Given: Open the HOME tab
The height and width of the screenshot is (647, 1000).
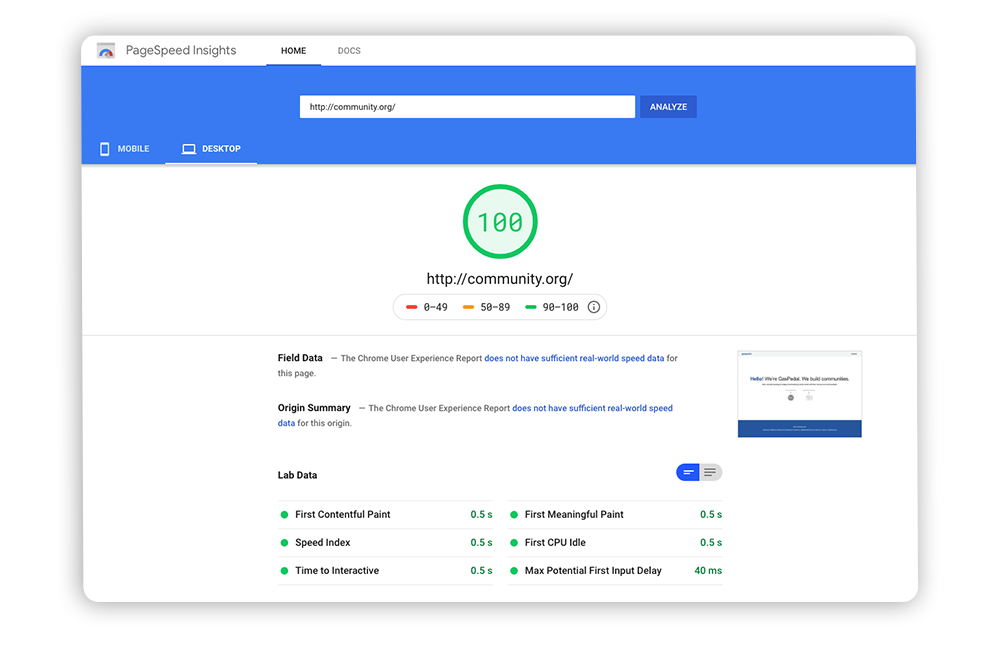Looking at the screenshot, I should [293, 50].
